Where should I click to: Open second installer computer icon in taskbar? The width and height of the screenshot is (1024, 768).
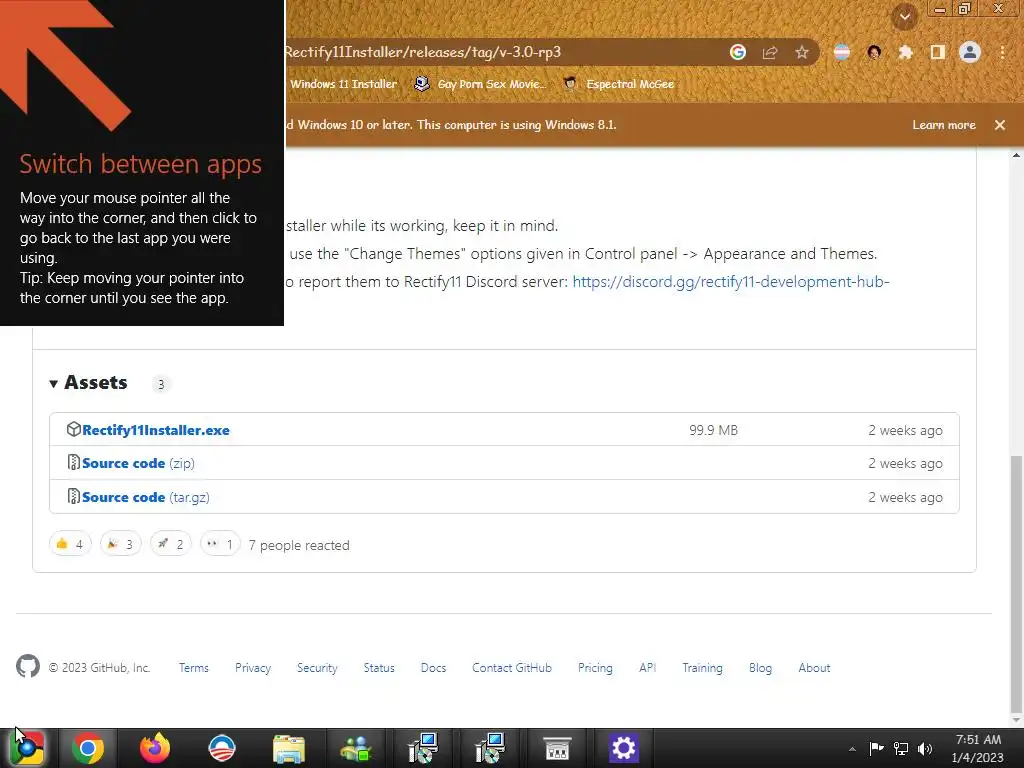pyautogui.click(x=489, y=748)
